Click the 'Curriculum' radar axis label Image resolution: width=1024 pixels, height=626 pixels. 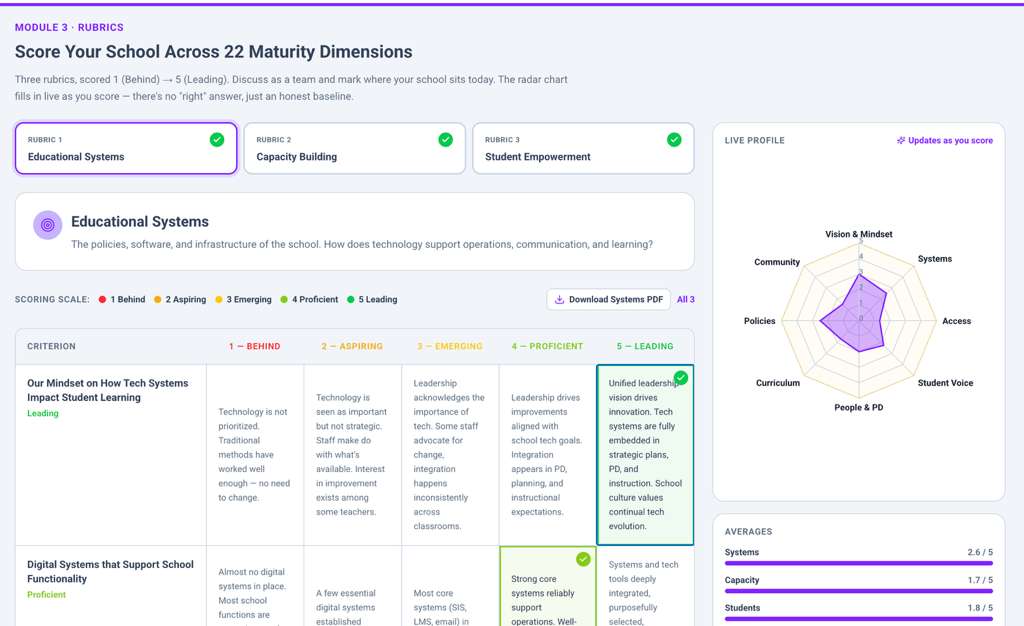point(778,383)
